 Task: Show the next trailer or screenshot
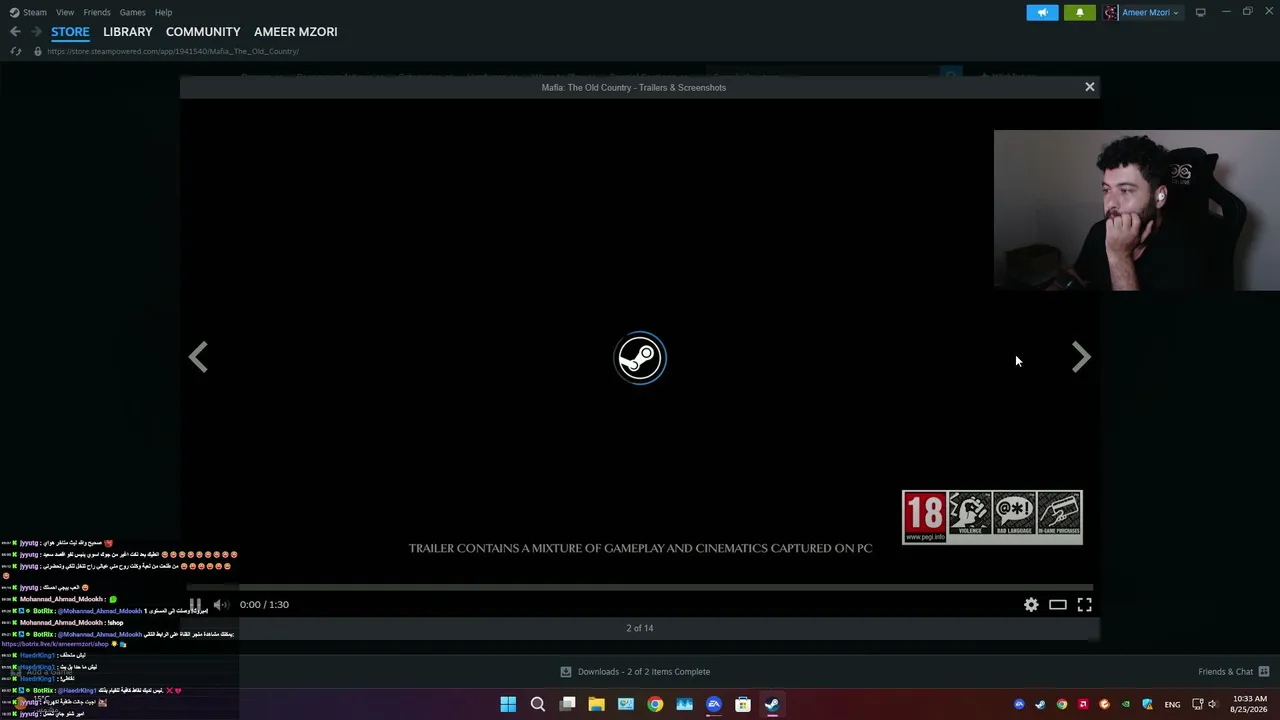click(1081, 357)
